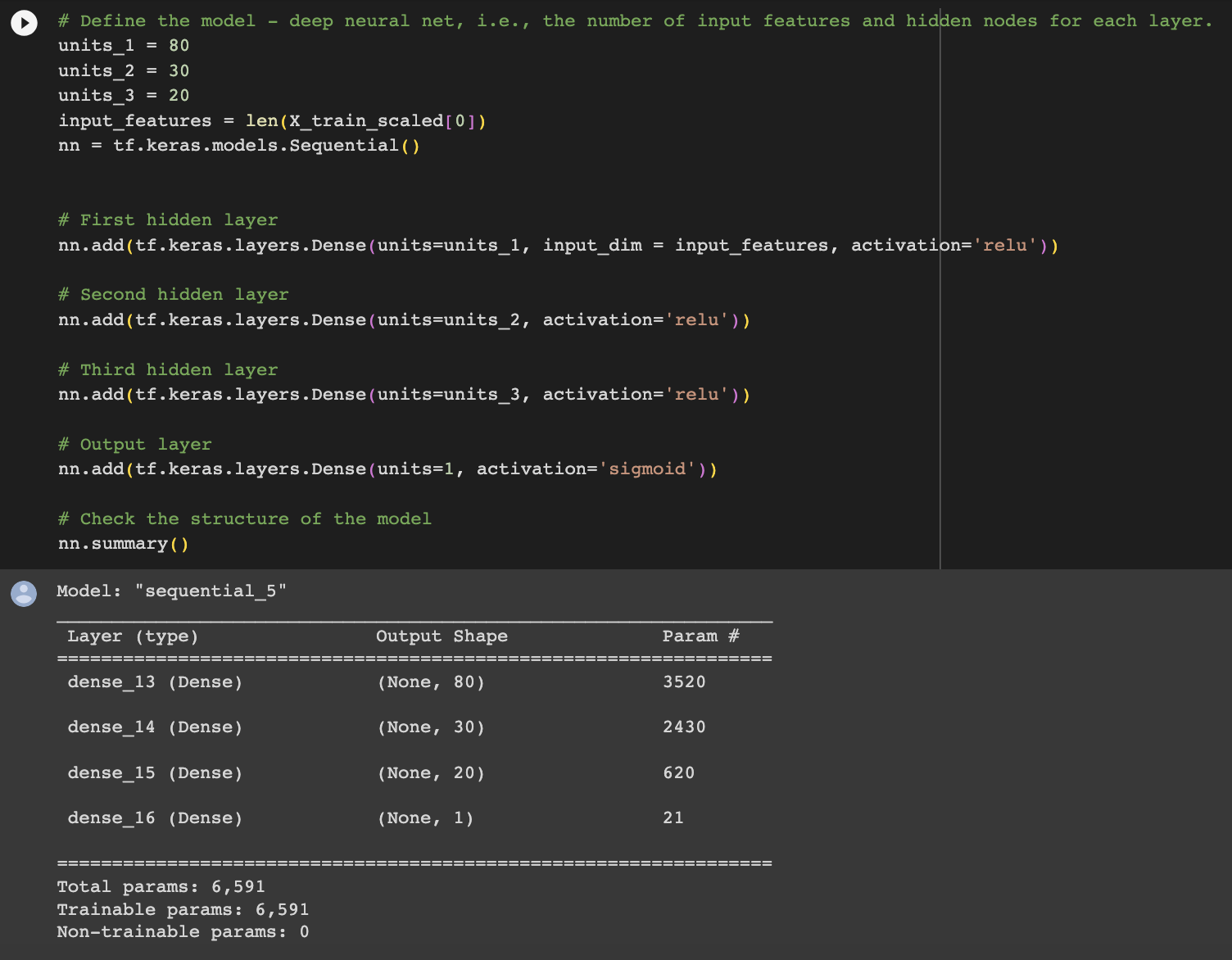Select the input_features definition line

click(x=270, y=120)
